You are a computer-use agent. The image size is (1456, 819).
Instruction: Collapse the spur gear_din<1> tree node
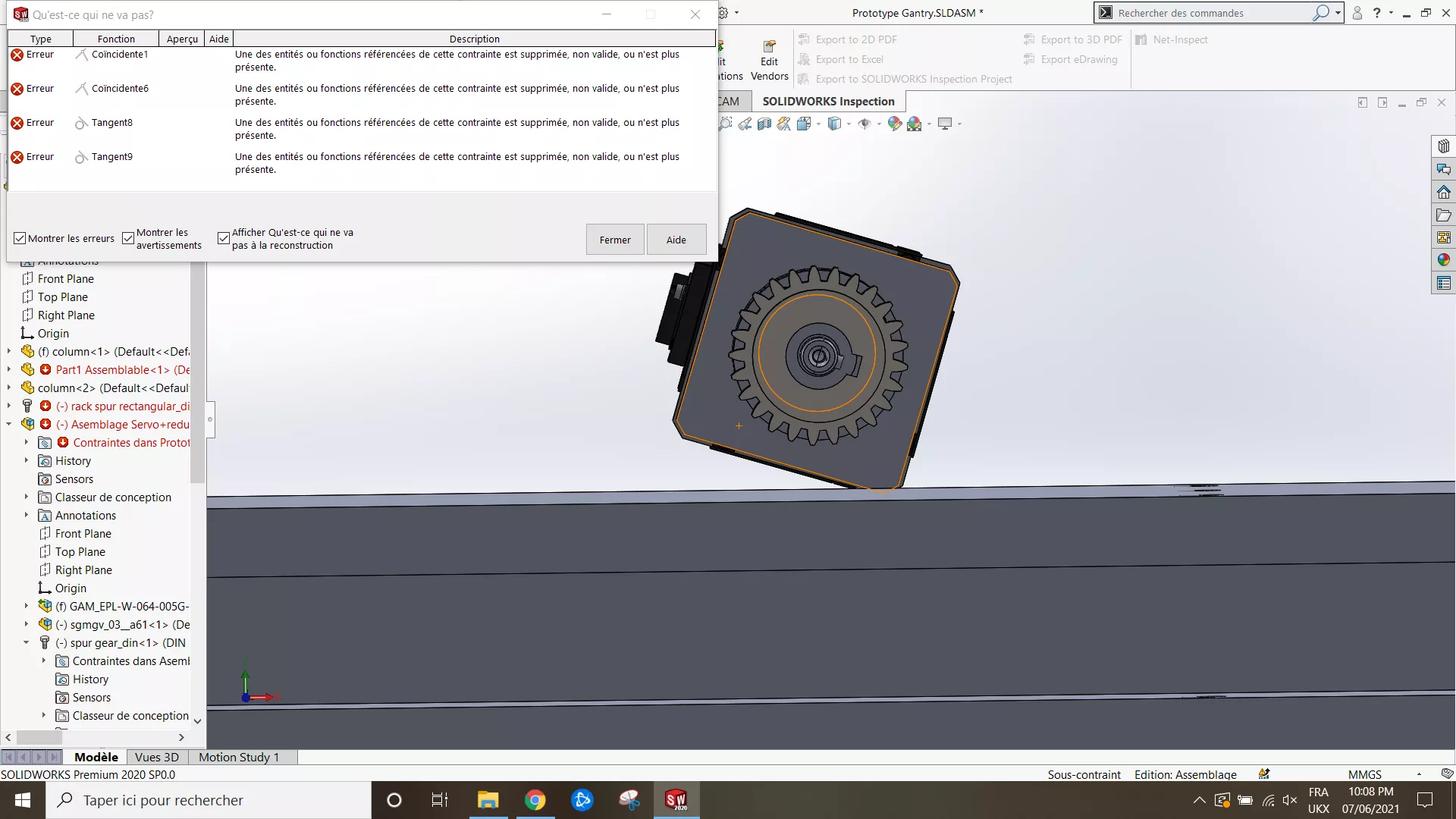tap(27, 642)
